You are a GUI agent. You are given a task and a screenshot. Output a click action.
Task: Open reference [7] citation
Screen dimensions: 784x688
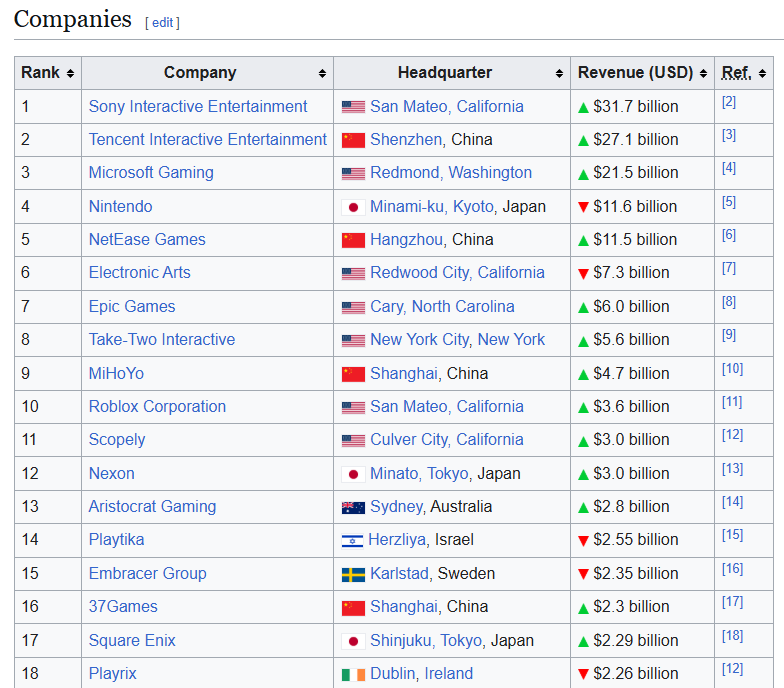(728, 268)
